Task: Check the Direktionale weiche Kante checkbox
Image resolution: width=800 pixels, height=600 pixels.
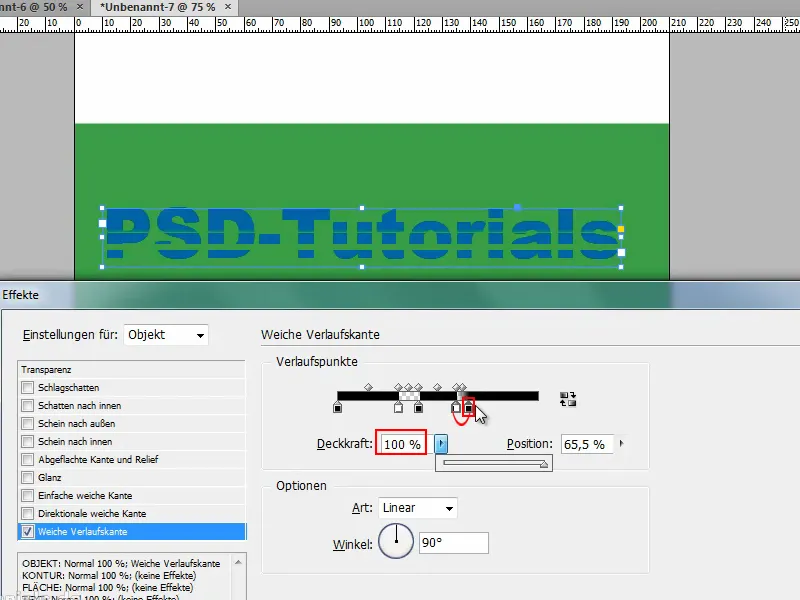Action: (x=28, y=513)
